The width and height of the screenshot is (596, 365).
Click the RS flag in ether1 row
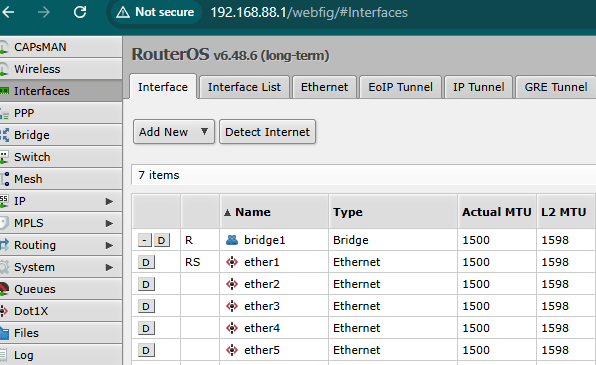coord(192,262)
